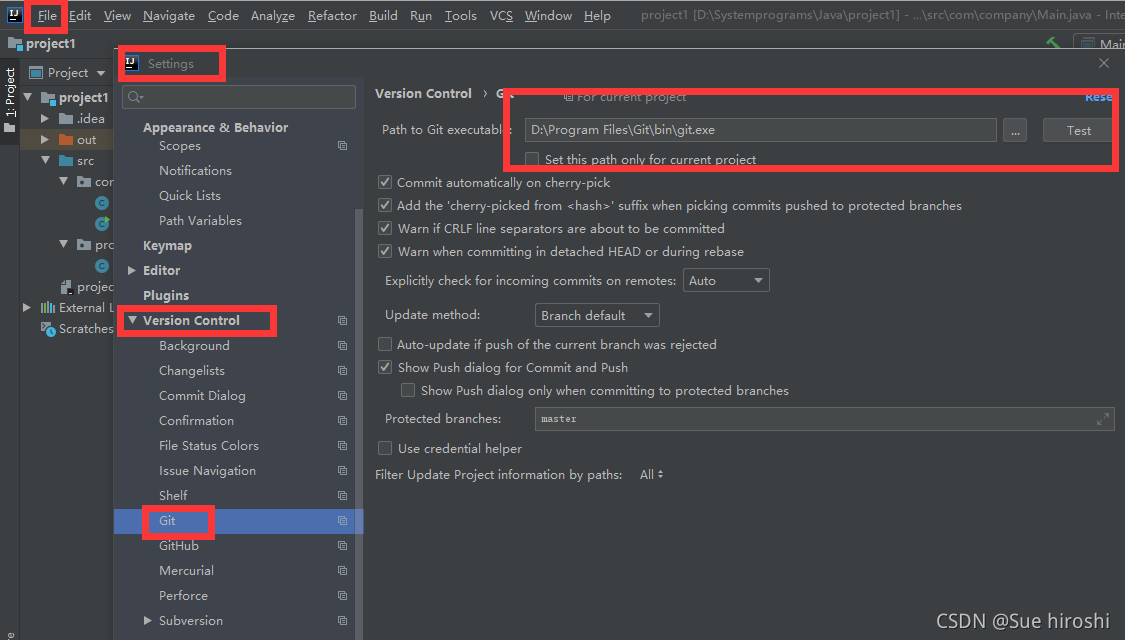The width and height of the screenshot is (1125, 640).
Task: Click the search magnifier icon in Settings
Action: click(x=135, y=97)
